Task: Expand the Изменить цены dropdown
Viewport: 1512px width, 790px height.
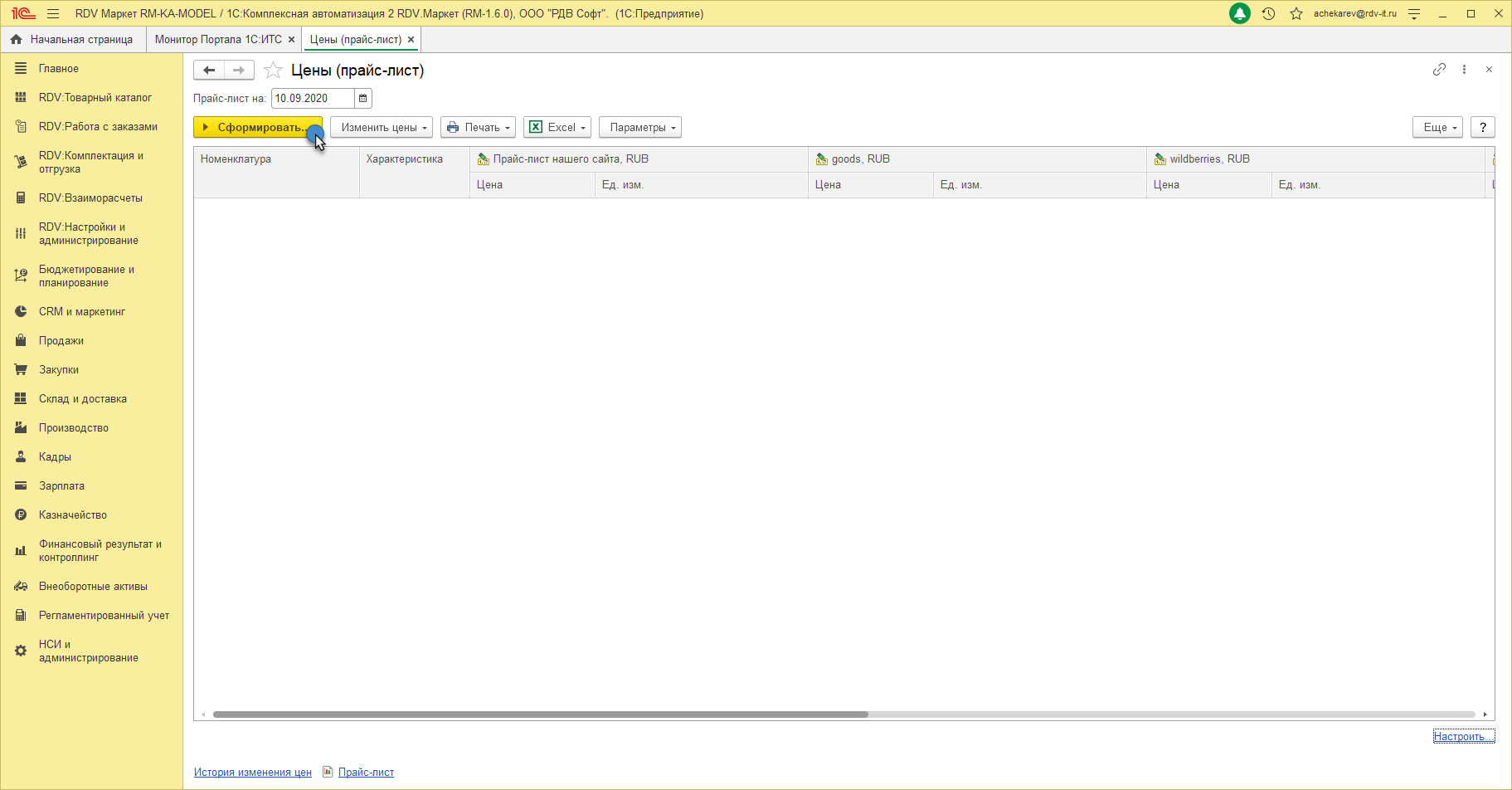Action: pos(382,128)
